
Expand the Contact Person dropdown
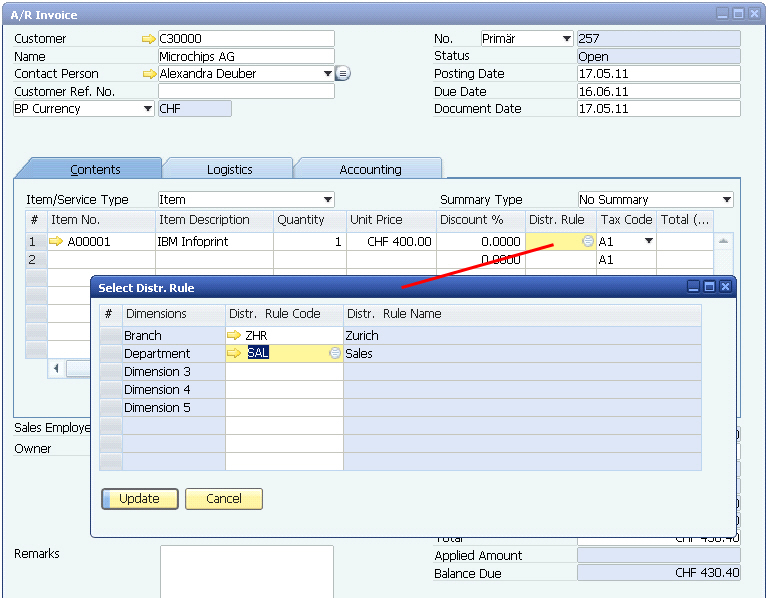click(328, 74)
